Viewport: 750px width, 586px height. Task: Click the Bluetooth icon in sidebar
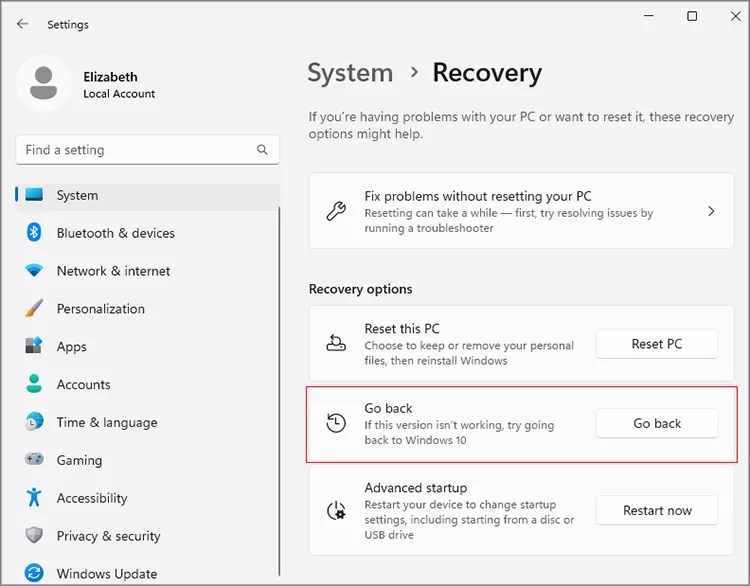pos(34,232)
